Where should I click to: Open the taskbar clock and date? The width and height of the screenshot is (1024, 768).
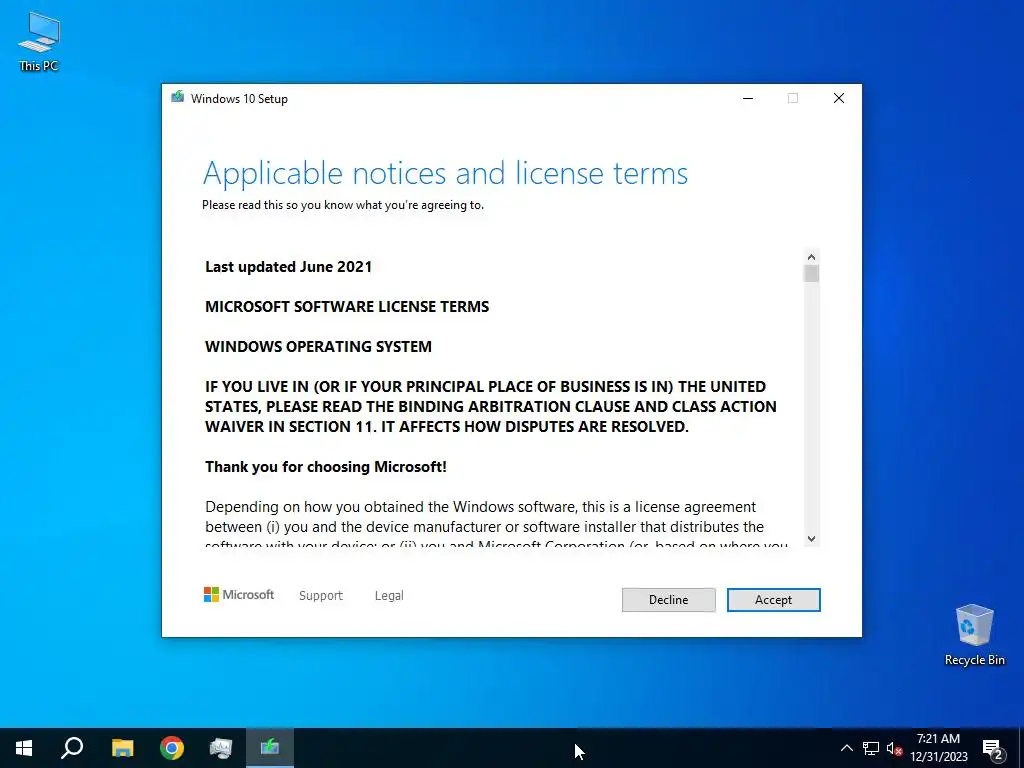pyautogui.click(x=938, y=748)
